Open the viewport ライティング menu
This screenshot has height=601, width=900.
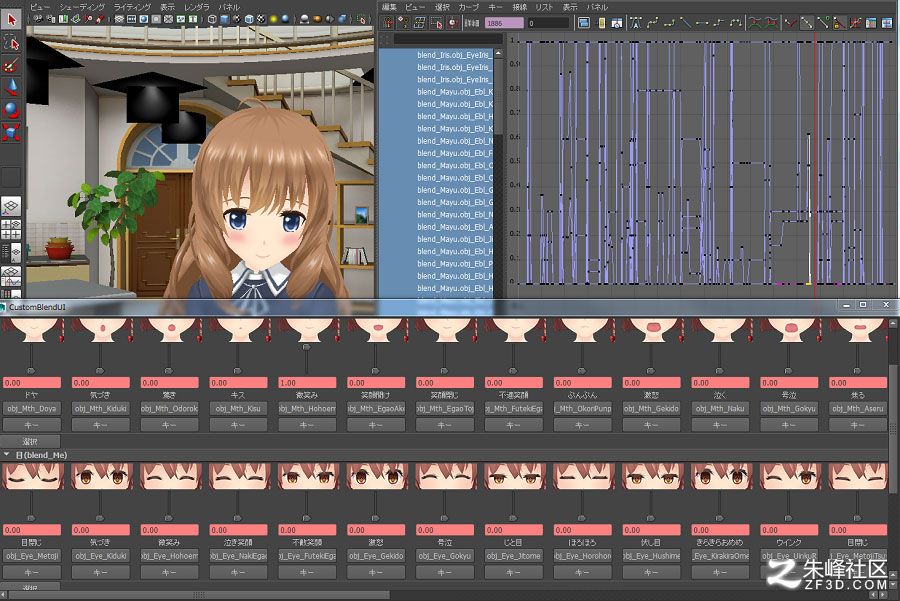131,6
